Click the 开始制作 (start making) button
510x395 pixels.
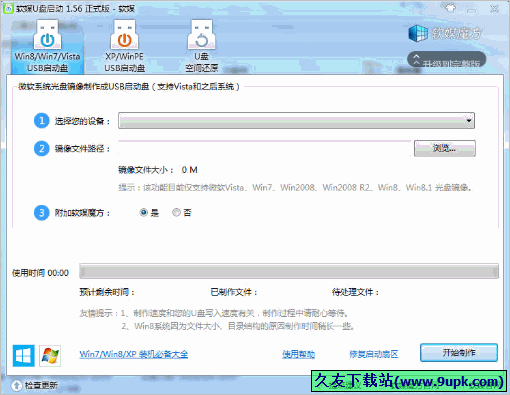point(459,353)
